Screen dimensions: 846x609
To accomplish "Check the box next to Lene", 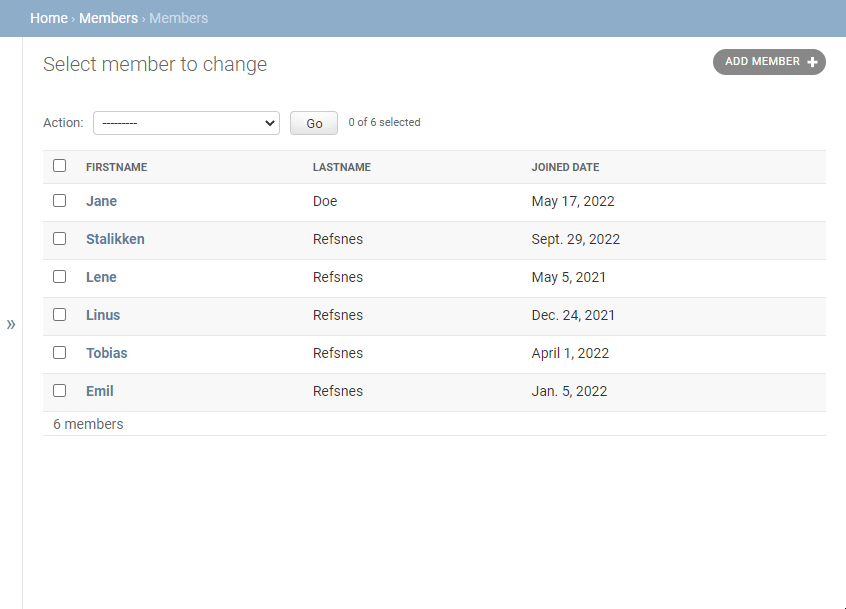I will 60,277.
